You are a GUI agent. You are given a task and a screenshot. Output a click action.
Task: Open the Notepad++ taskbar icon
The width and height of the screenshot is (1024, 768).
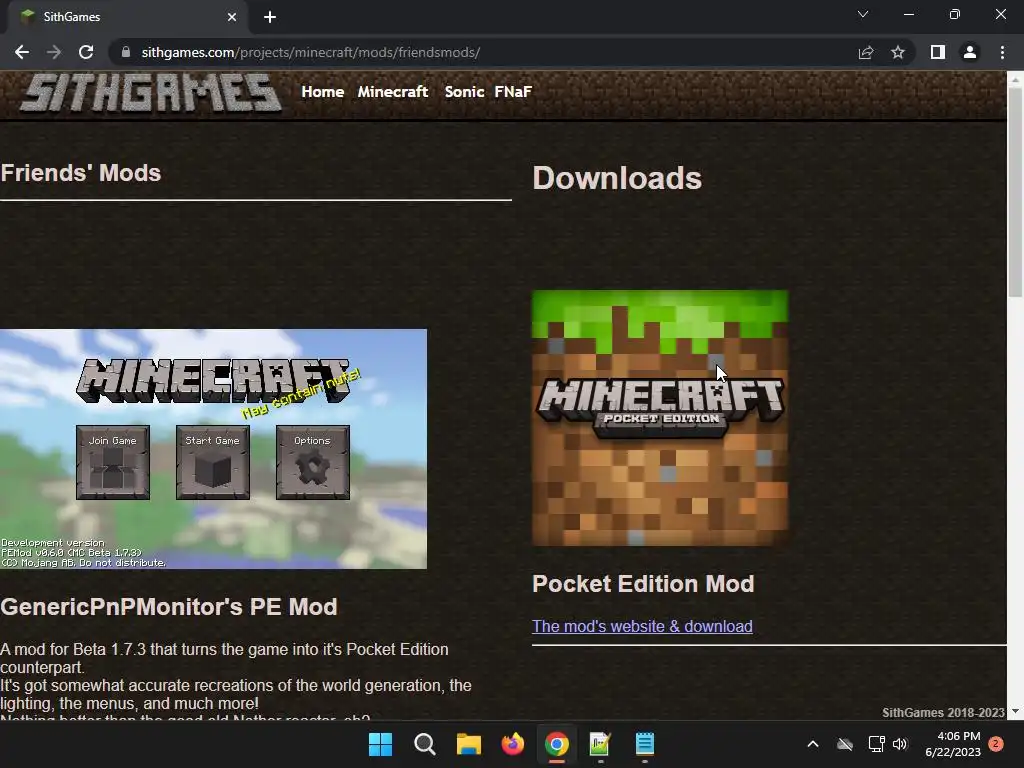click(x=600, y=744)
